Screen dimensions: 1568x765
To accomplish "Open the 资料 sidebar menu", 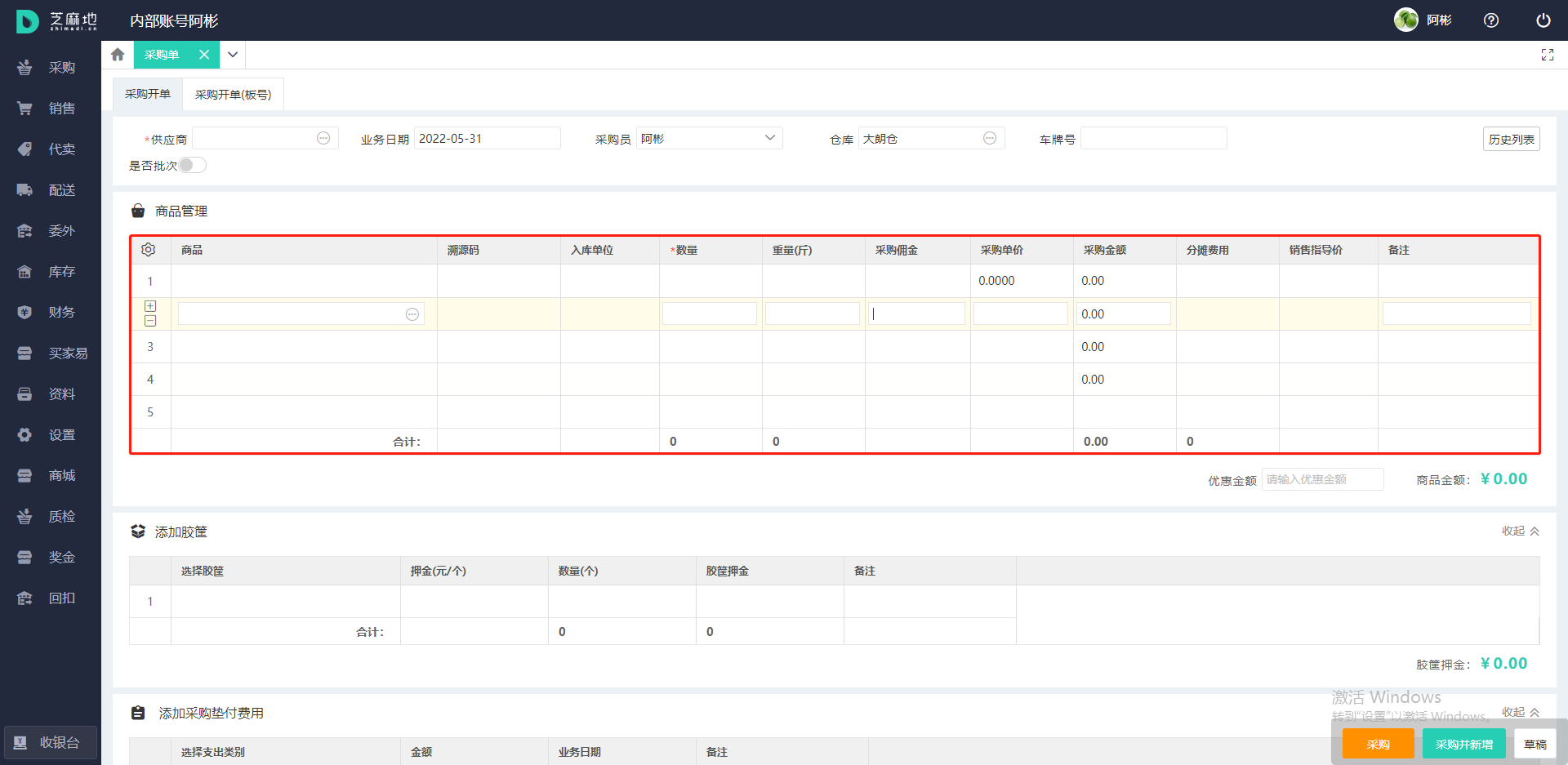I will (51, 394).
